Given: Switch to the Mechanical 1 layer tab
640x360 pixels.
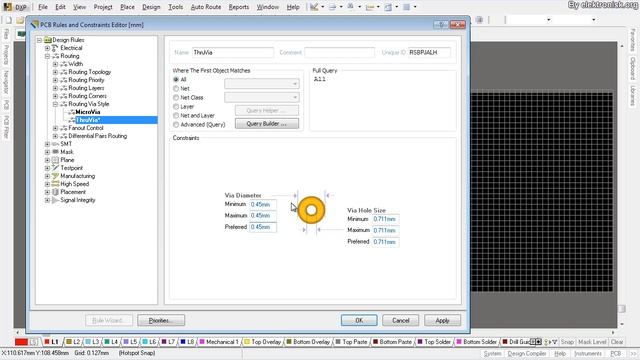Looking at the screenshot, I should [x=219, y=342].
